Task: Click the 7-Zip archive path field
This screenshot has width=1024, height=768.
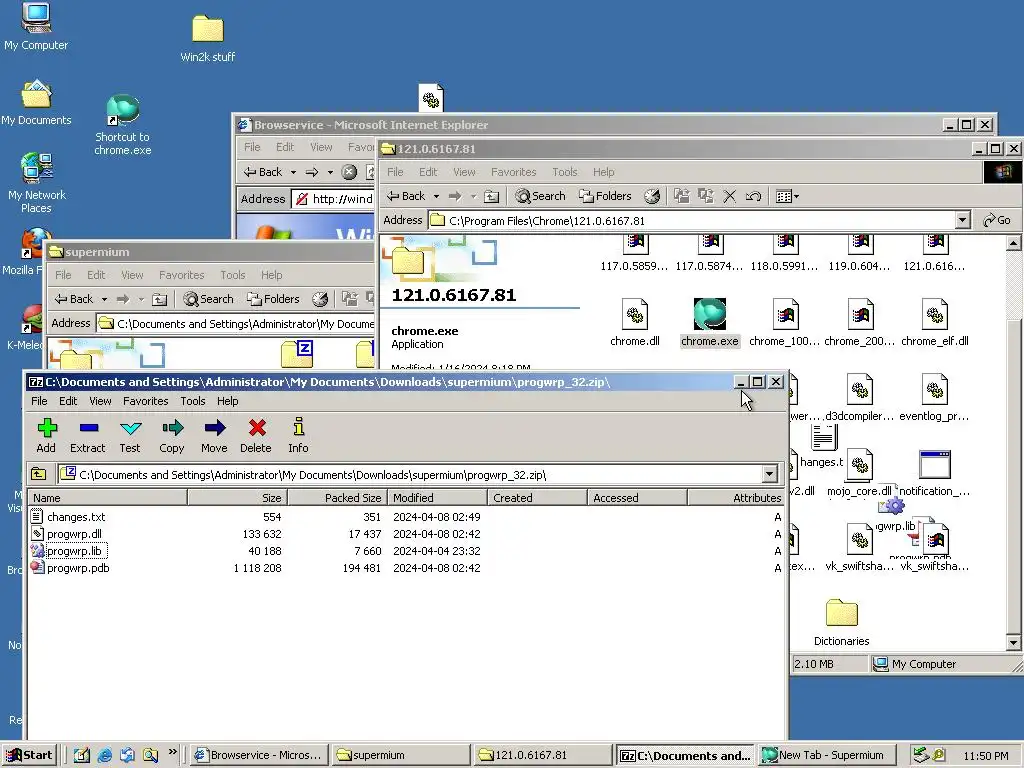Action: pyautogui.click(x=410, y=474)
